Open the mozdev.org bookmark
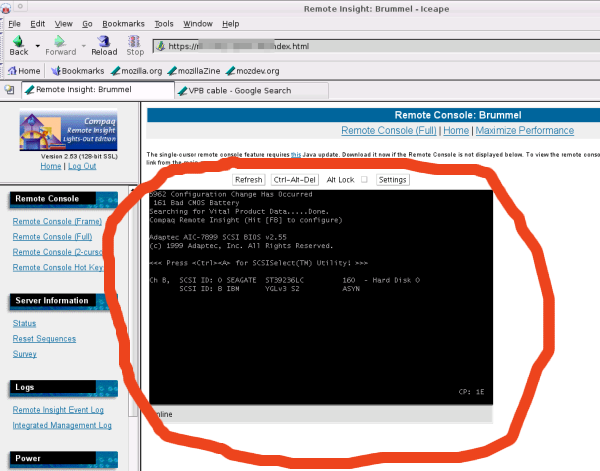 (253, 71)
